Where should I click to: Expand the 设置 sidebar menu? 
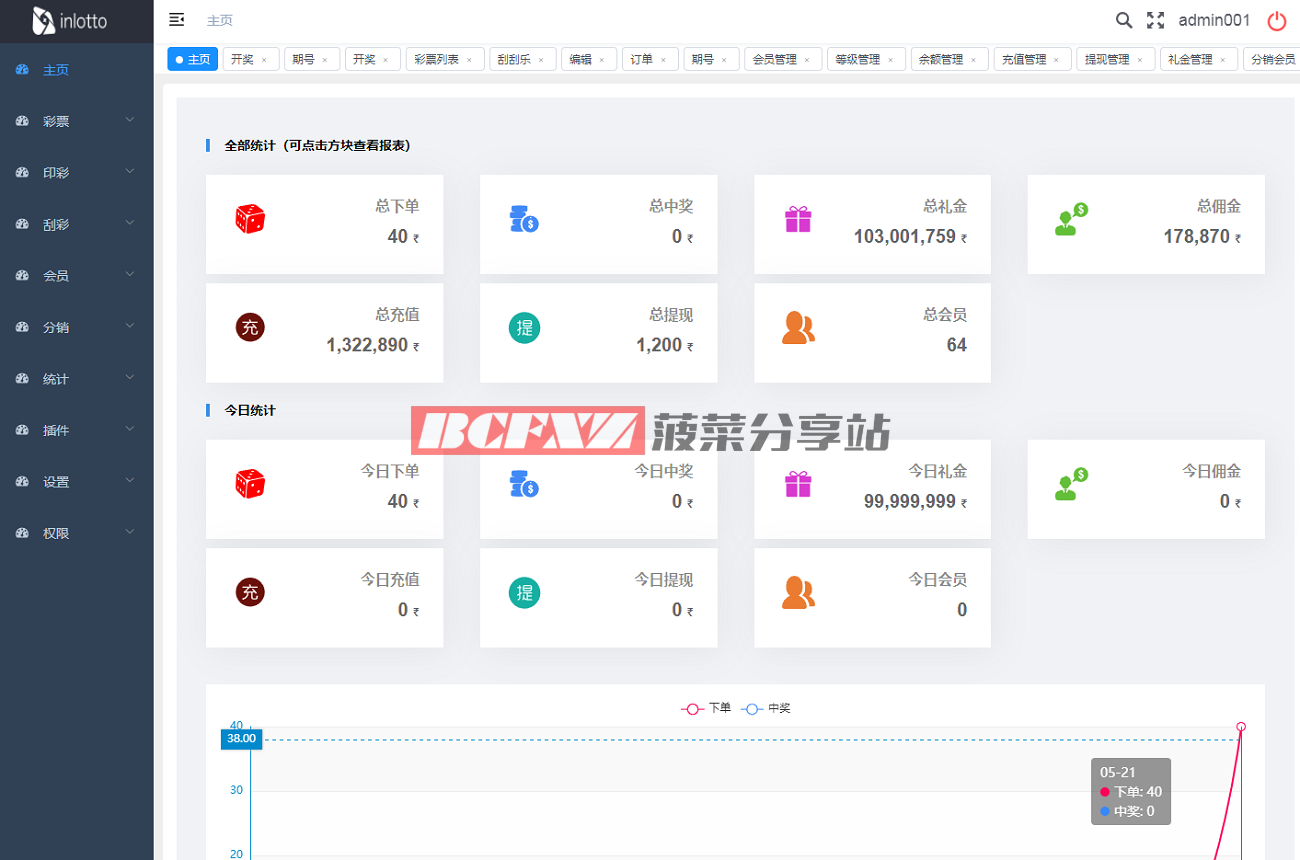(x=76, y=482)
